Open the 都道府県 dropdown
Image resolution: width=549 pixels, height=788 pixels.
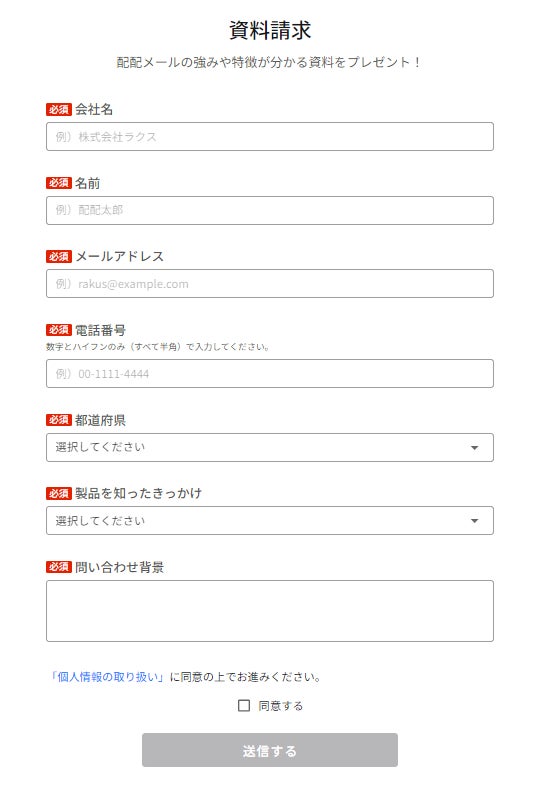point(269,447)
